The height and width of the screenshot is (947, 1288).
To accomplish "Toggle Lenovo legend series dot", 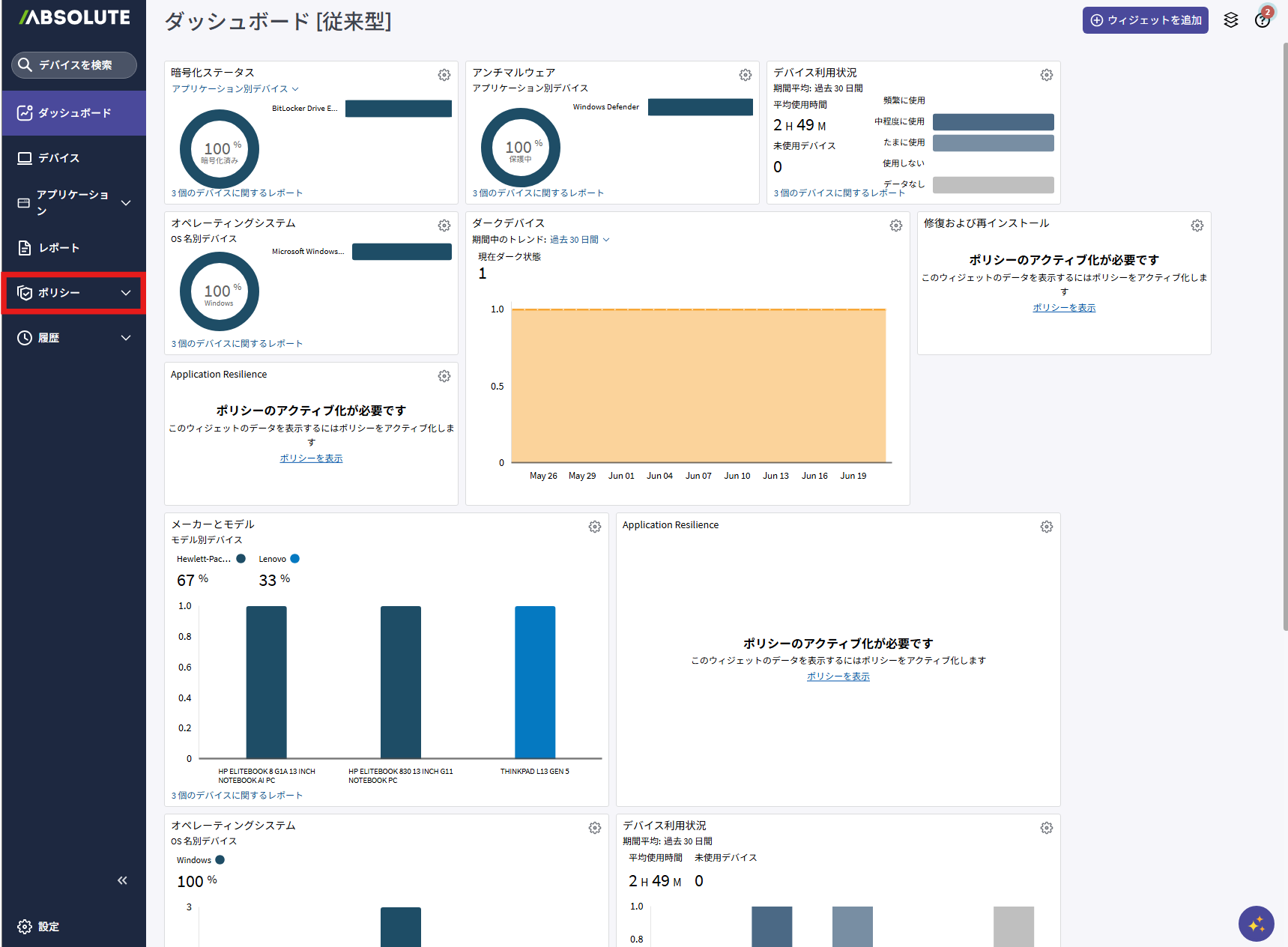I will [x=295, y=558].
